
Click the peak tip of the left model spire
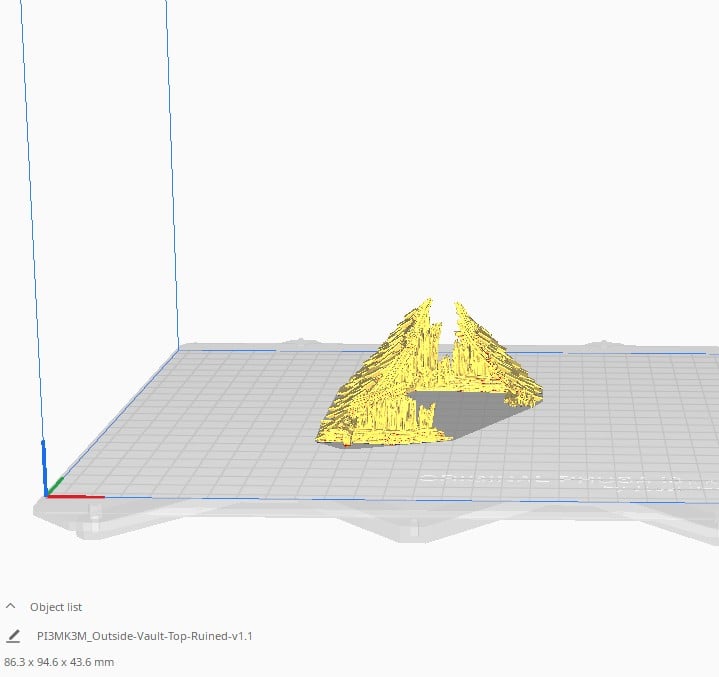pyautogui.click(x=430, y=300)
